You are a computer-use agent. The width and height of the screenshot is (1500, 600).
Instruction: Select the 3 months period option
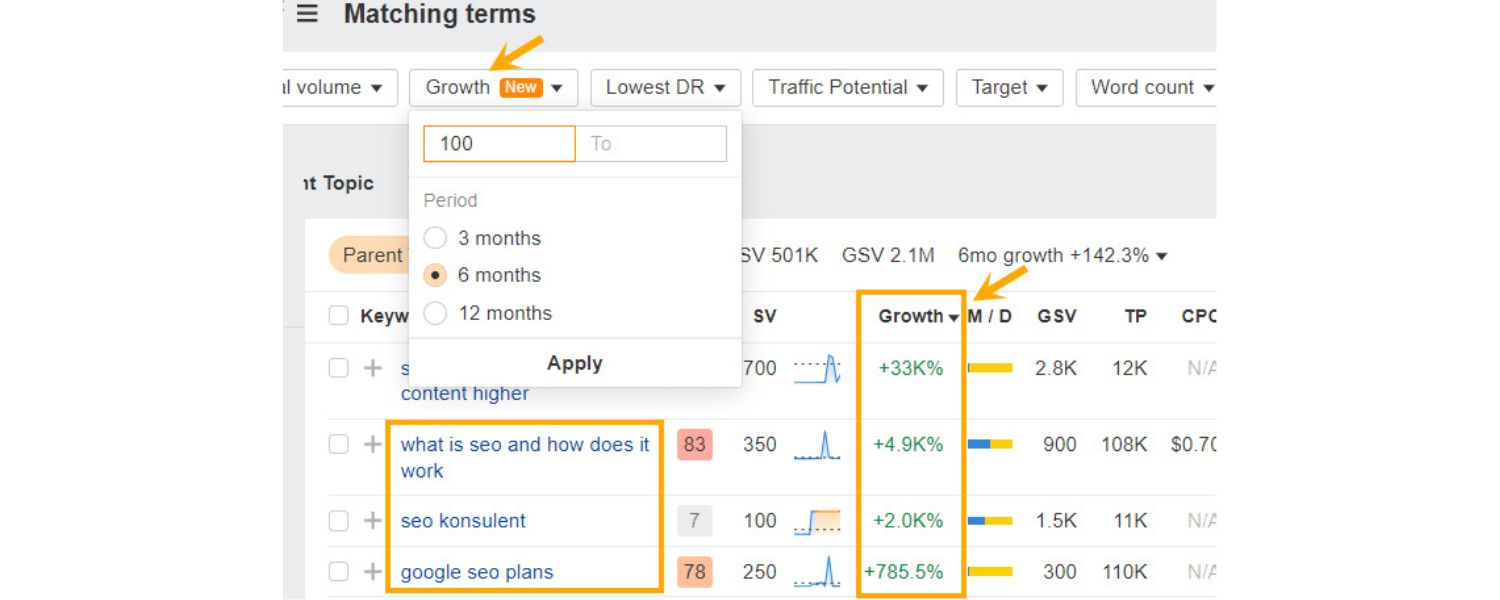[x=435, y=238]
